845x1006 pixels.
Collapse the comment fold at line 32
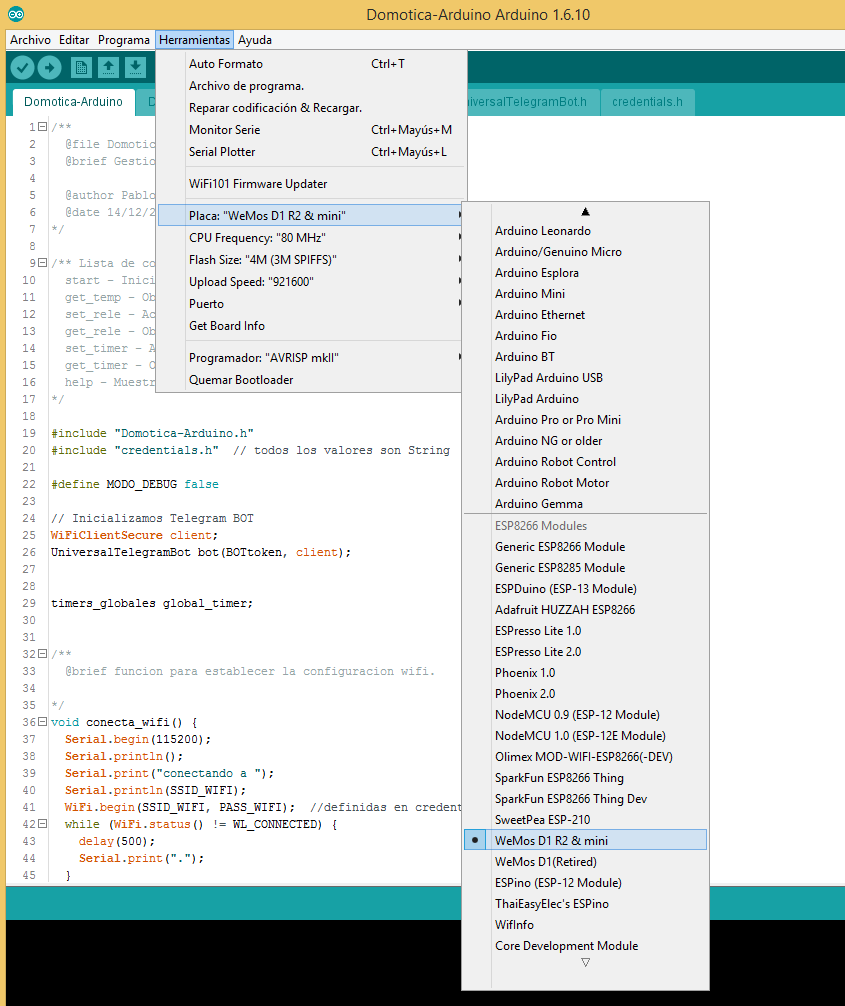click(x=42, y=653)
